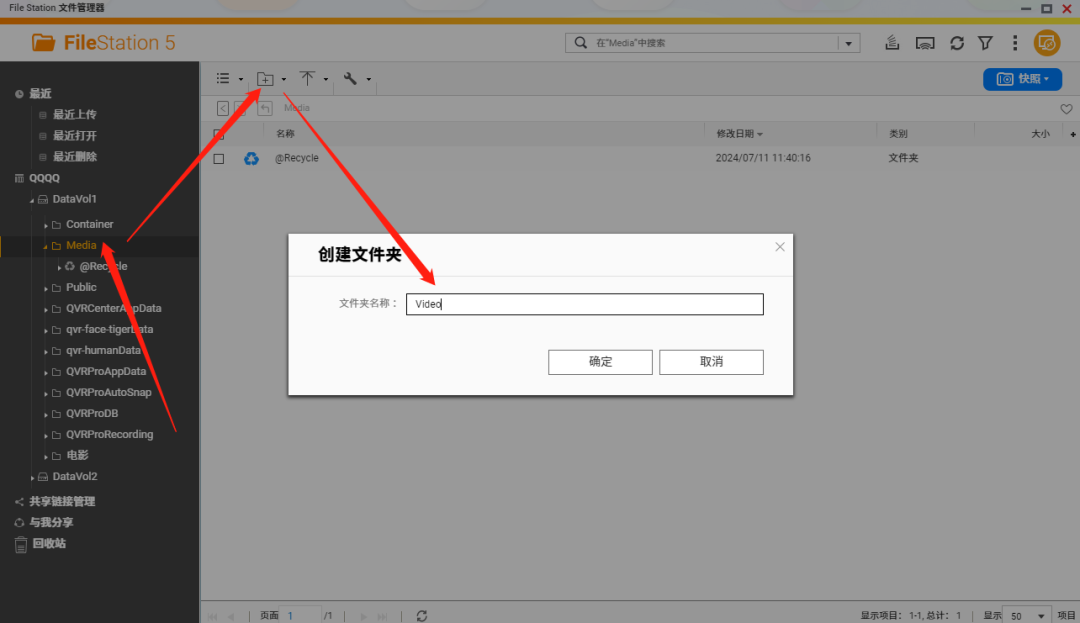This screenshot has height=623, width=1080.
Task: Open the 快照 snapshot dropdown button
Action: (x=1022, y=79)
